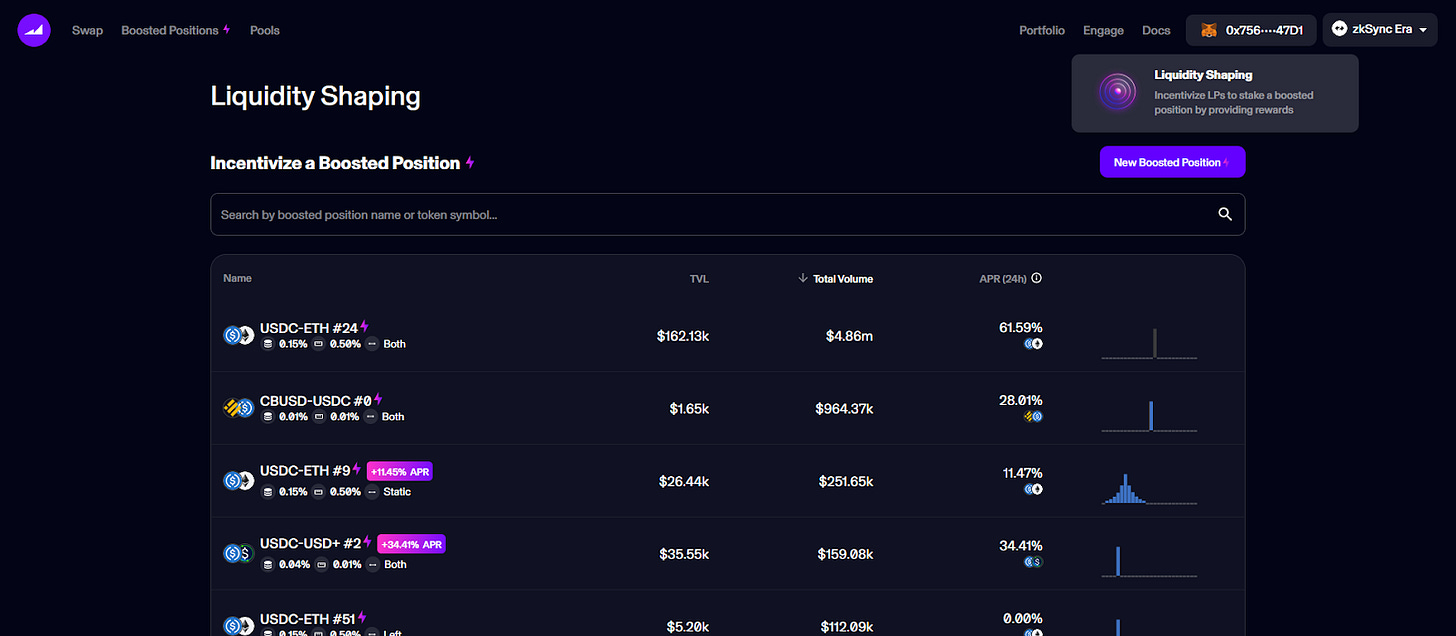Image resolution: width=1456 pixels, height=636 pixels.
Task: Click the APR (24h) info icon
Action: coord(1036,278)
